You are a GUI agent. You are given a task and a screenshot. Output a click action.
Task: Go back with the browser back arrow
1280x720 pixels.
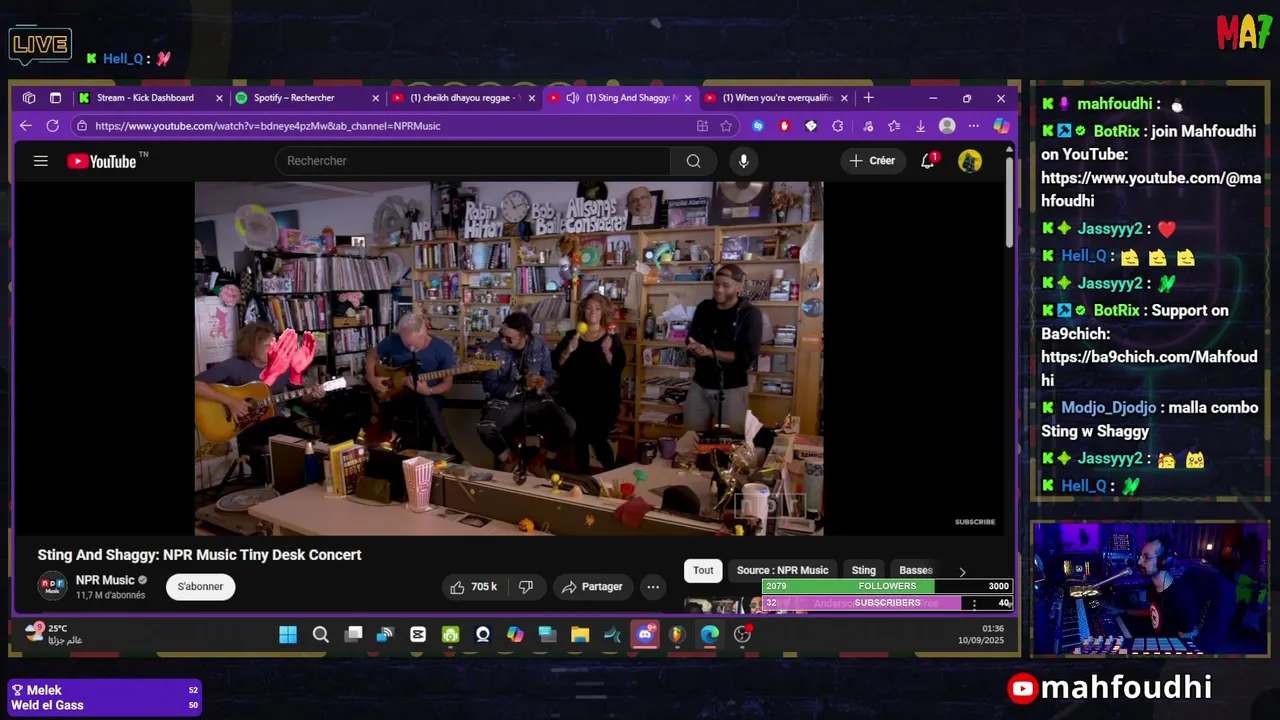[26, 126]
